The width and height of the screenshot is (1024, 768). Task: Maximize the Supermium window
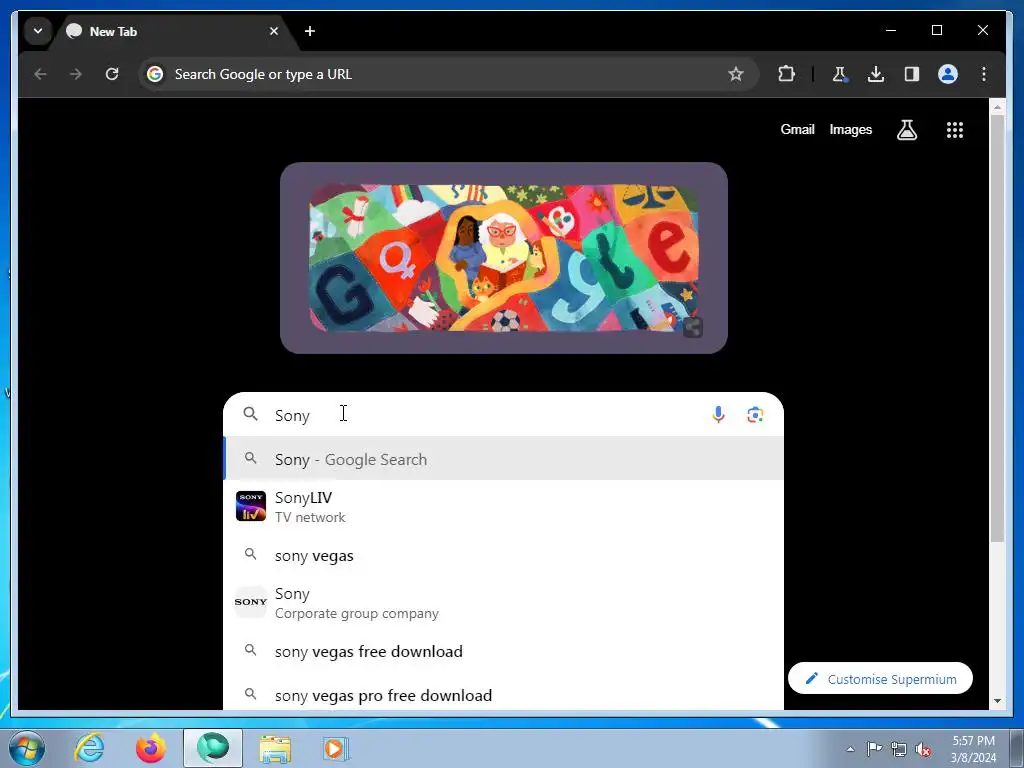[936, 30]
